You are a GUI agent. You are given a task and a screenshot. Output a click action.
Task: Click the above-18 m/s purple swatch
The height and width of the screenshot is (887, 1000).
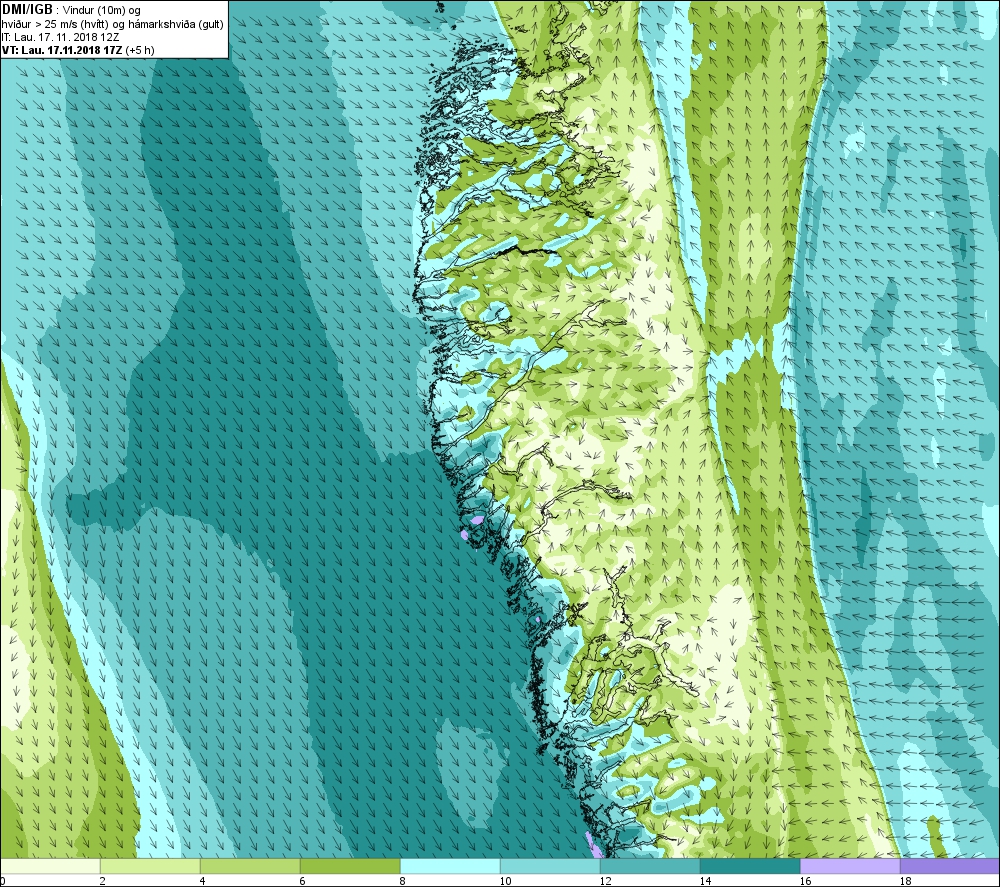pyautogui.click(x=950, y=866)
